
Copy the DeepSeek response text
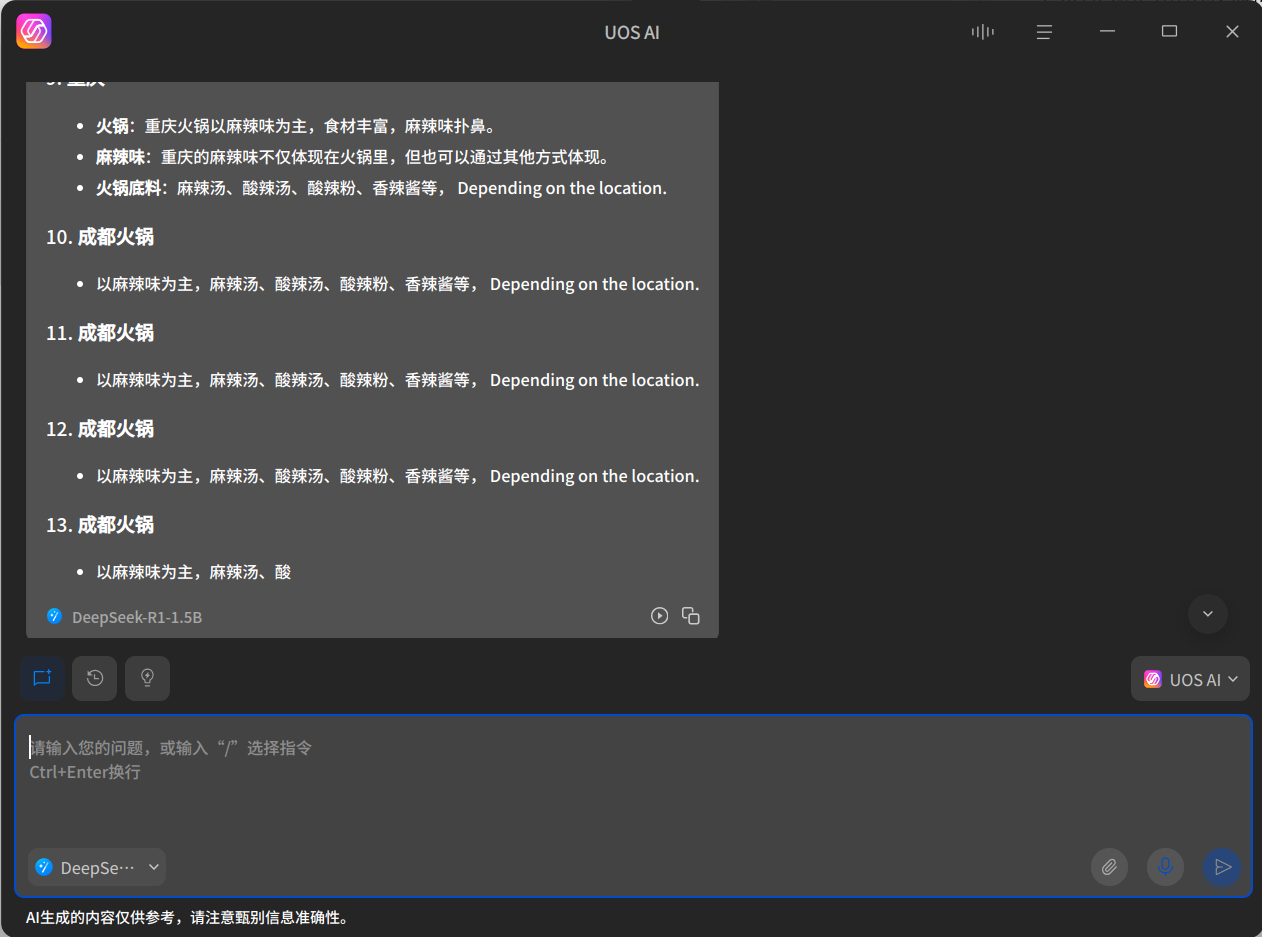(691, 616)
